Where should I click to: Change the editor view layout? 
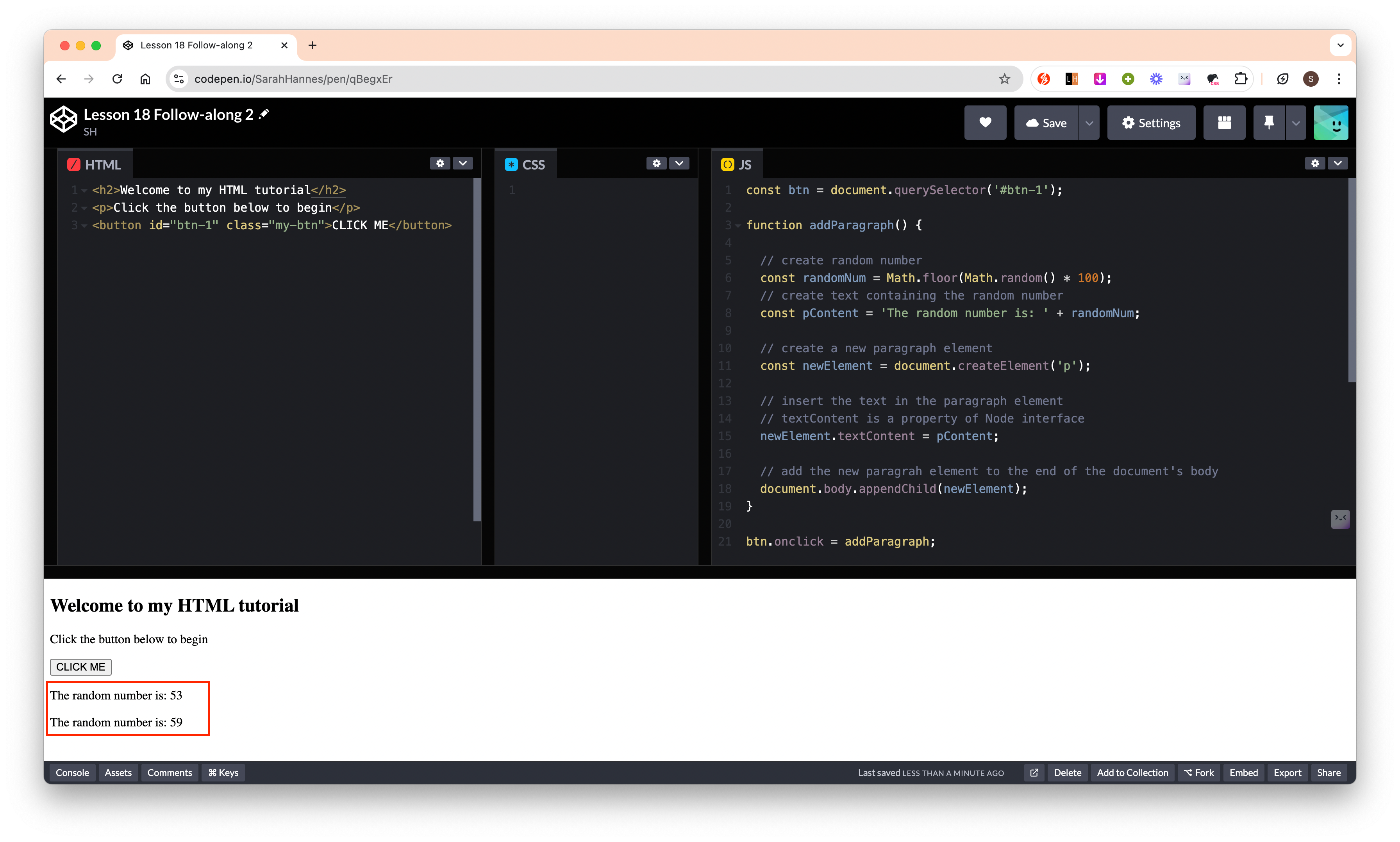[x=1224, y=123]
